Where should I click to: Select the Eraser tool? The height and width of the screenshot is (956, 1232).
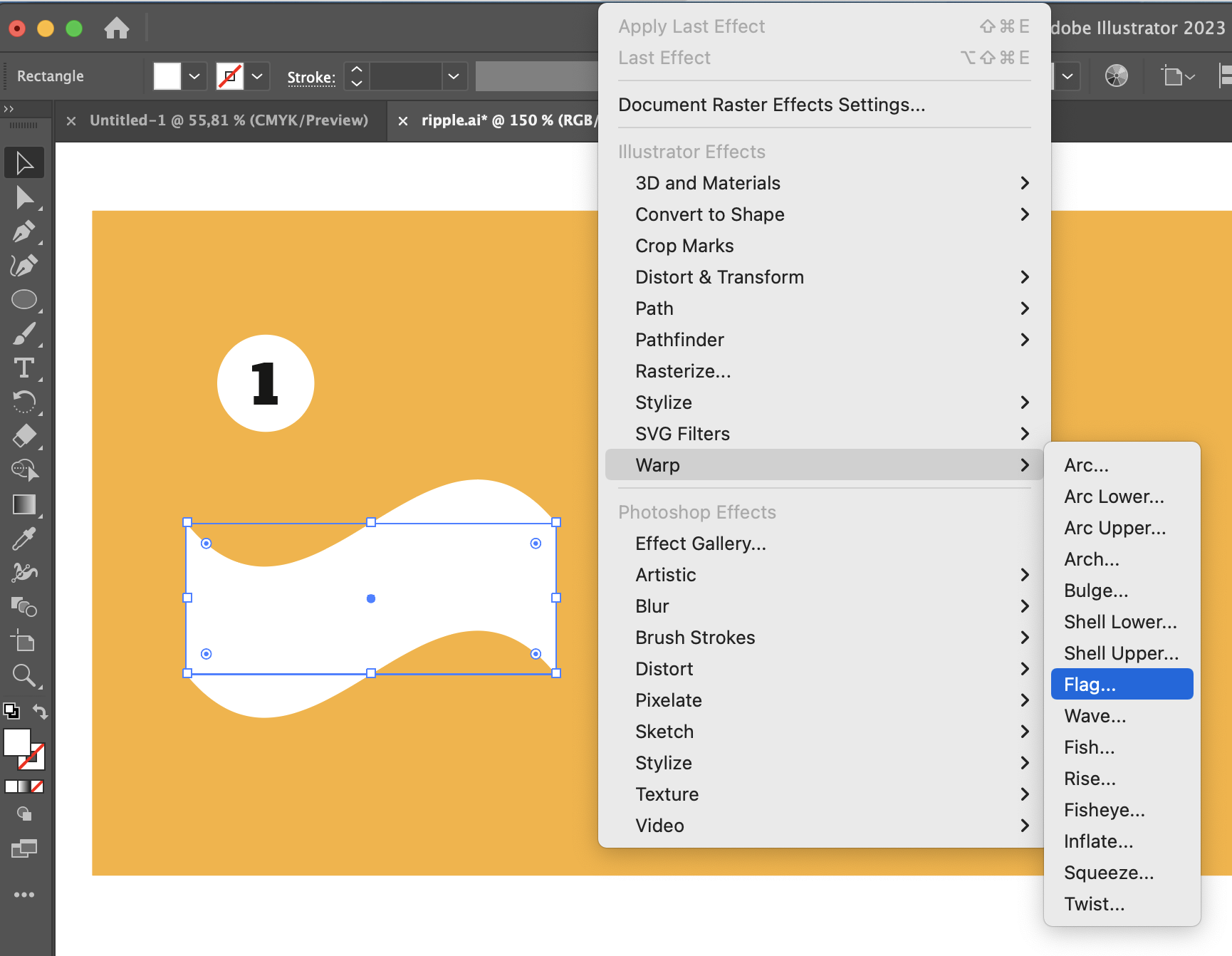click(x=24, y=435)
